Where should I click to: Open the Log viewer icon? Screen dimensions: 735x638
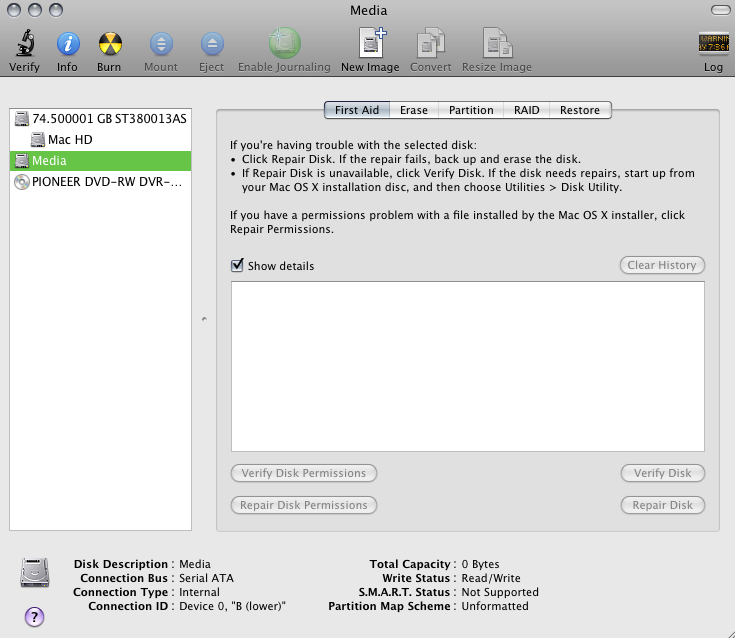point(713,43)
